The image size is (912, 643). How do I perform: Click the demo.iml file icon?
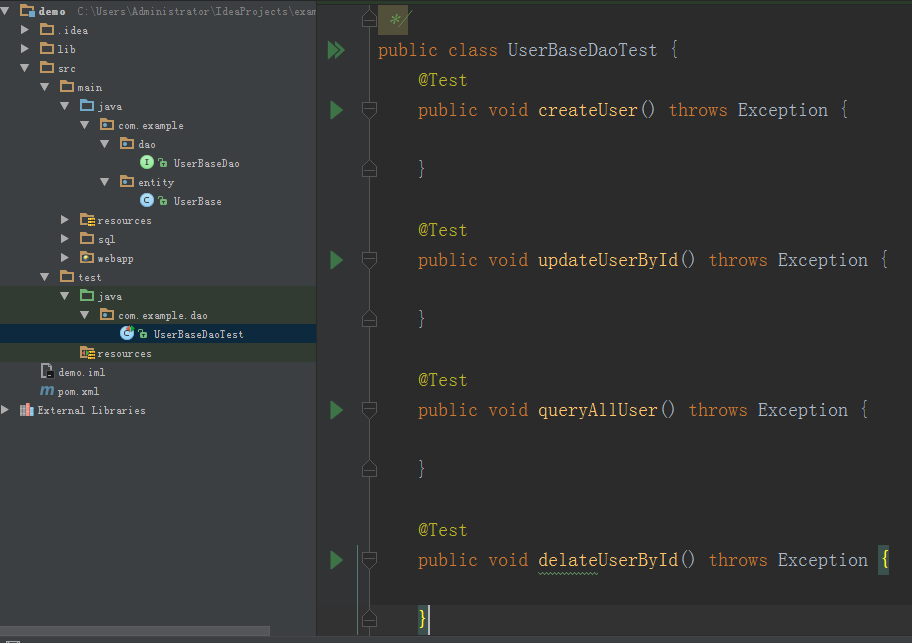47,371
